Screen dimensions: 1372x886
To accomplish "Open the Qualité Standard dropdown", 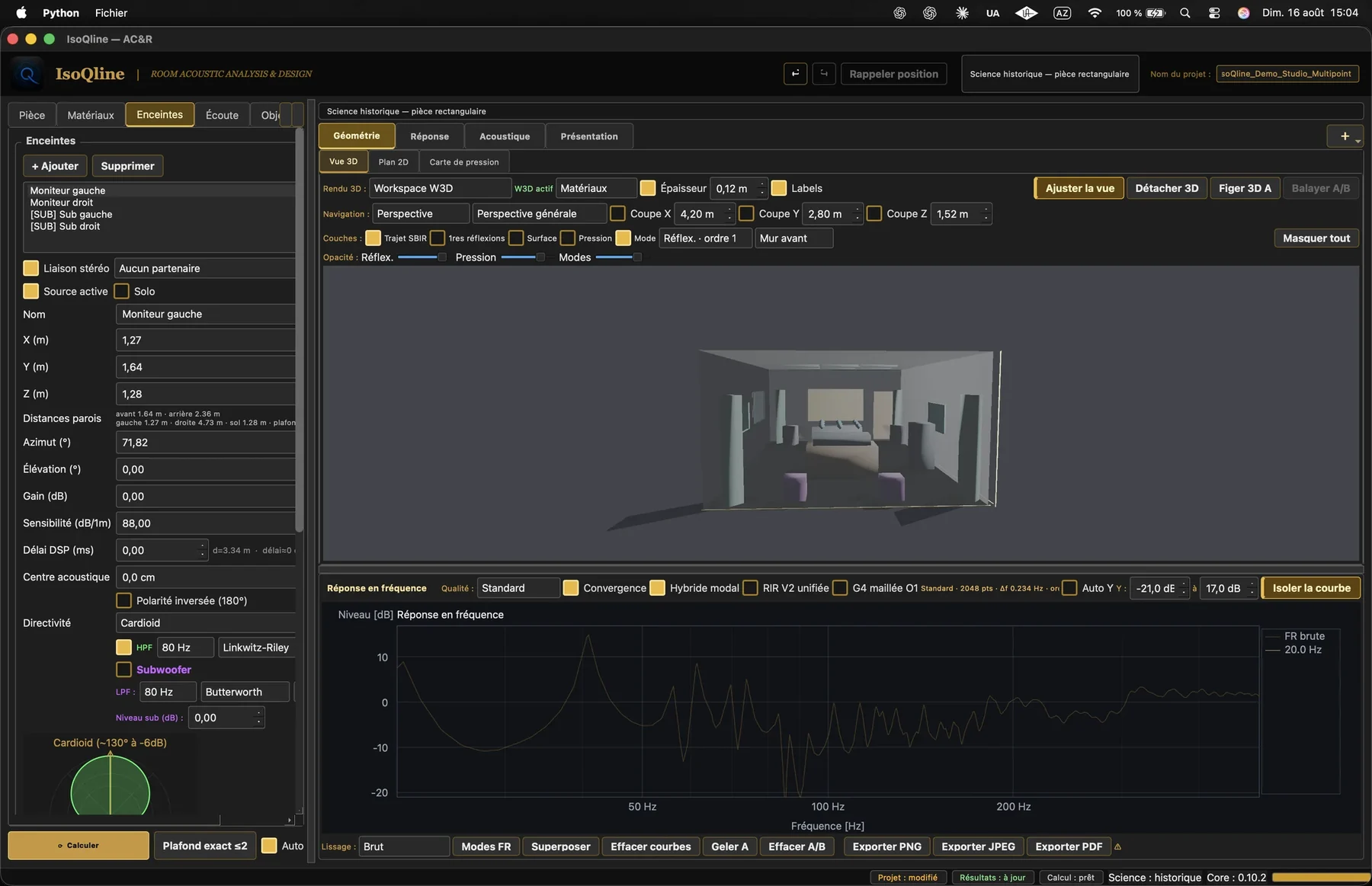I will [518, 588].
